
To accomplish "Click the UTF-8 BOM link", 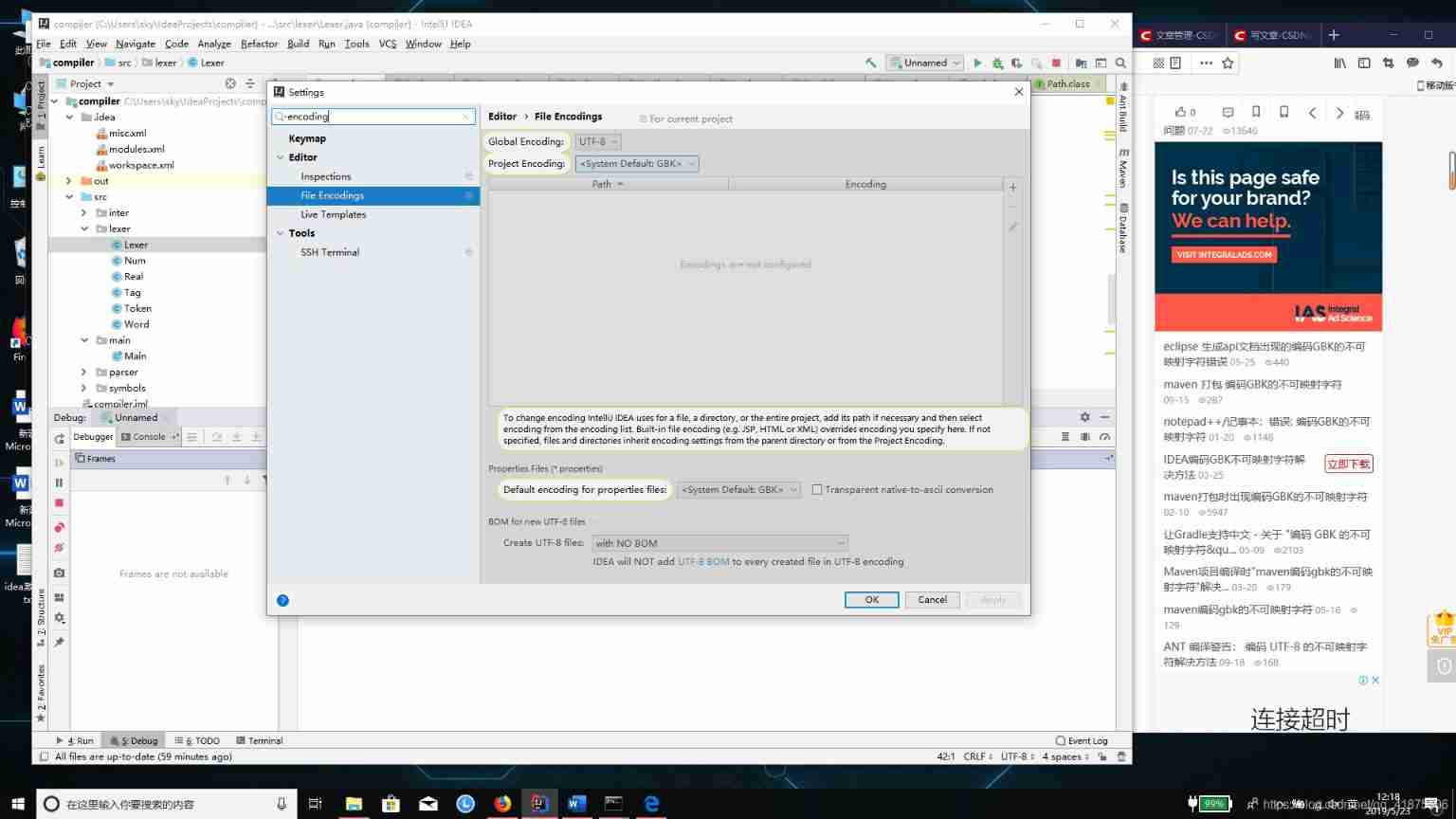I will point(703,562).
